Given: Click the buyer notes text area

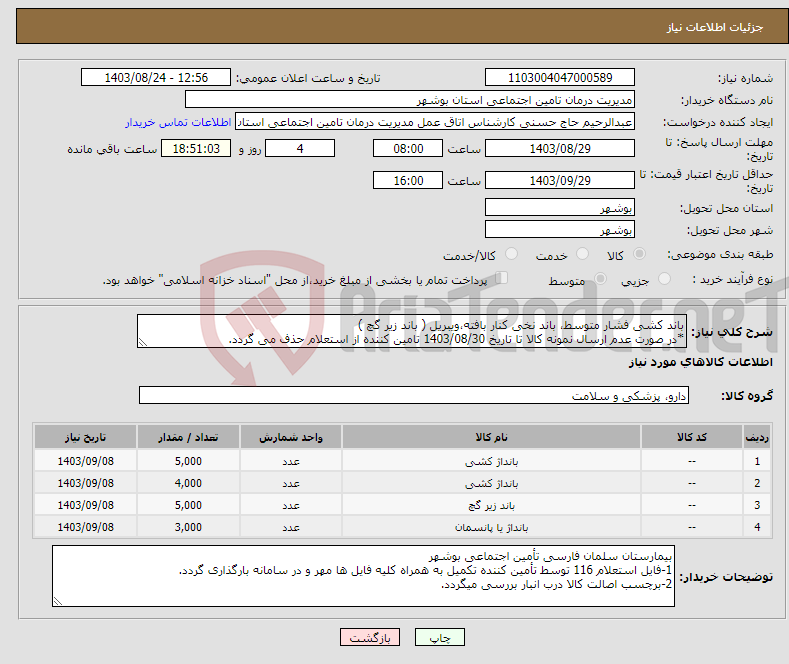Looking at the screenshot, I should click(x=363, y=576).
